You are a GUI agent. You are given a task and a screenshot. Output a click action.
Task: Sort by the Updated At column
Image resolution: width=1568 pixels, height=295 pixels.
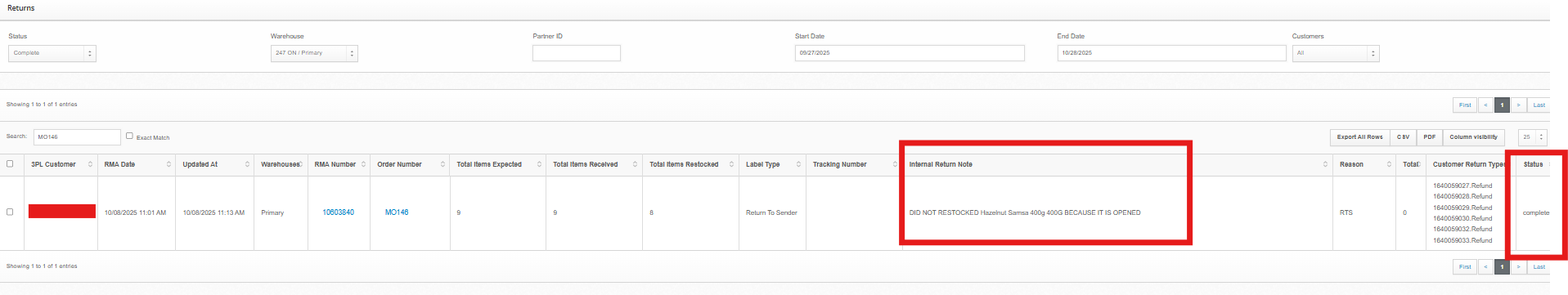[215, 164]
